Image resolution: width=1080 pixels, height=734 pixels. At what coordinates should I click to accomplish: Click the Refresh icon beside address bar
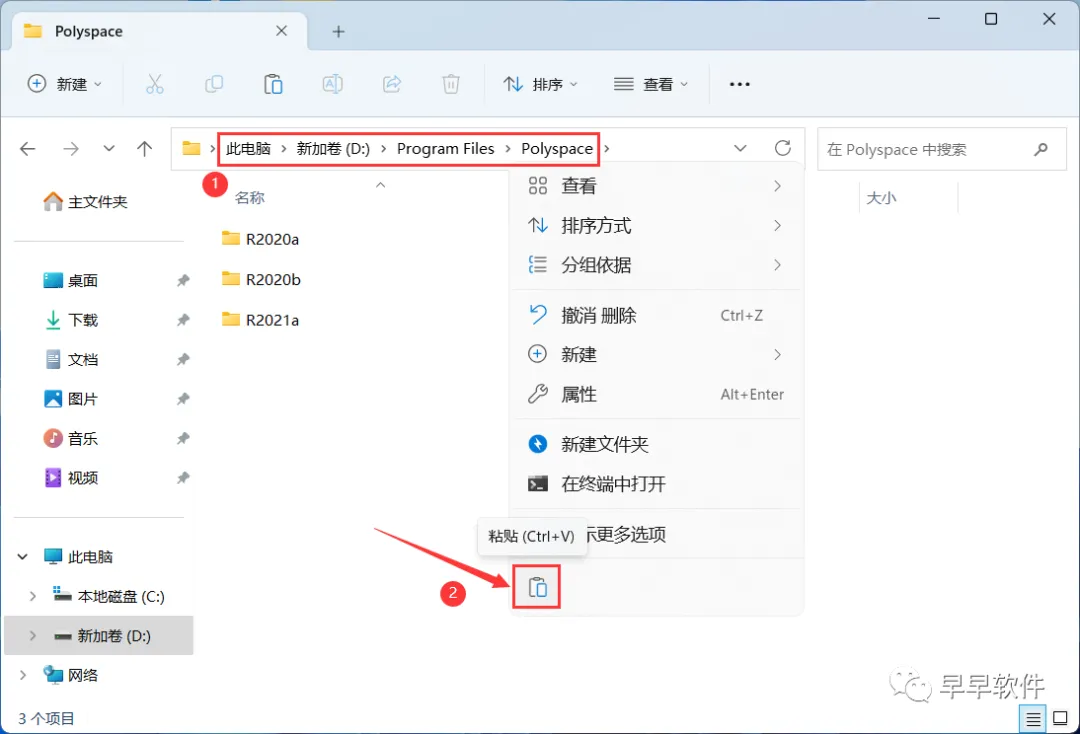(x=782, y=148)
